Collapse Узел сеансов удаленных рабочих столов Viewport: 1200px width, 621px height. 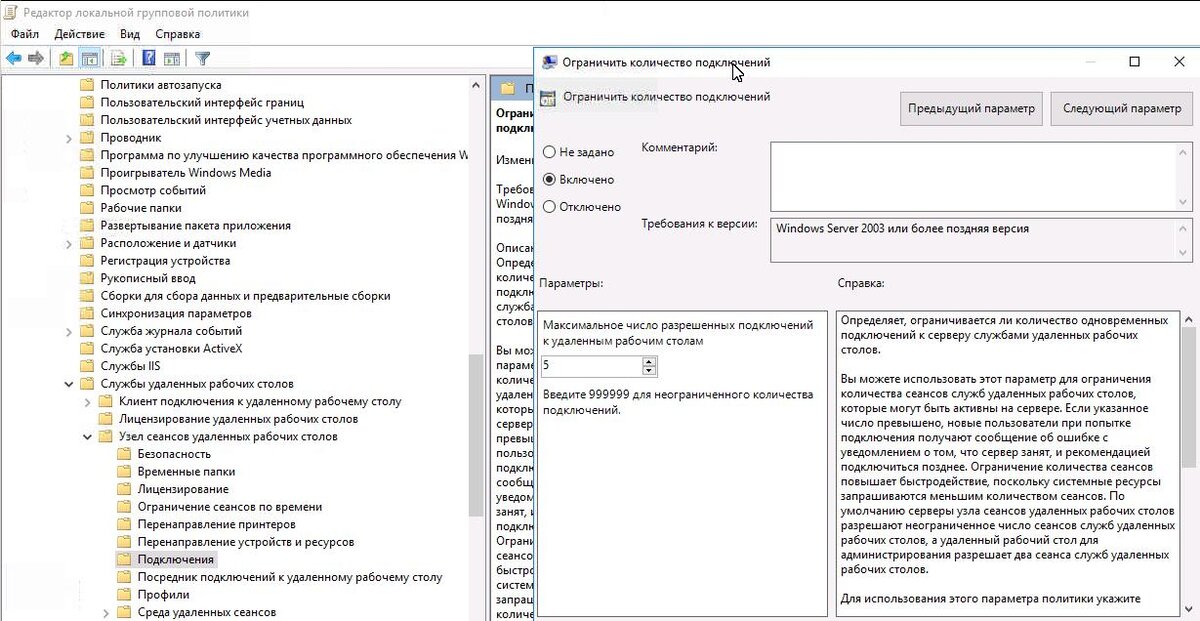click(87, 436)
